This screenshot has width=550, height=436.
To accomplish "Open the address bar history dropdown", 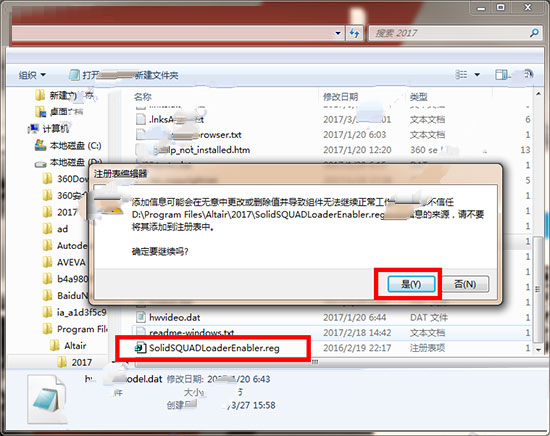I will tap(338, 33).
